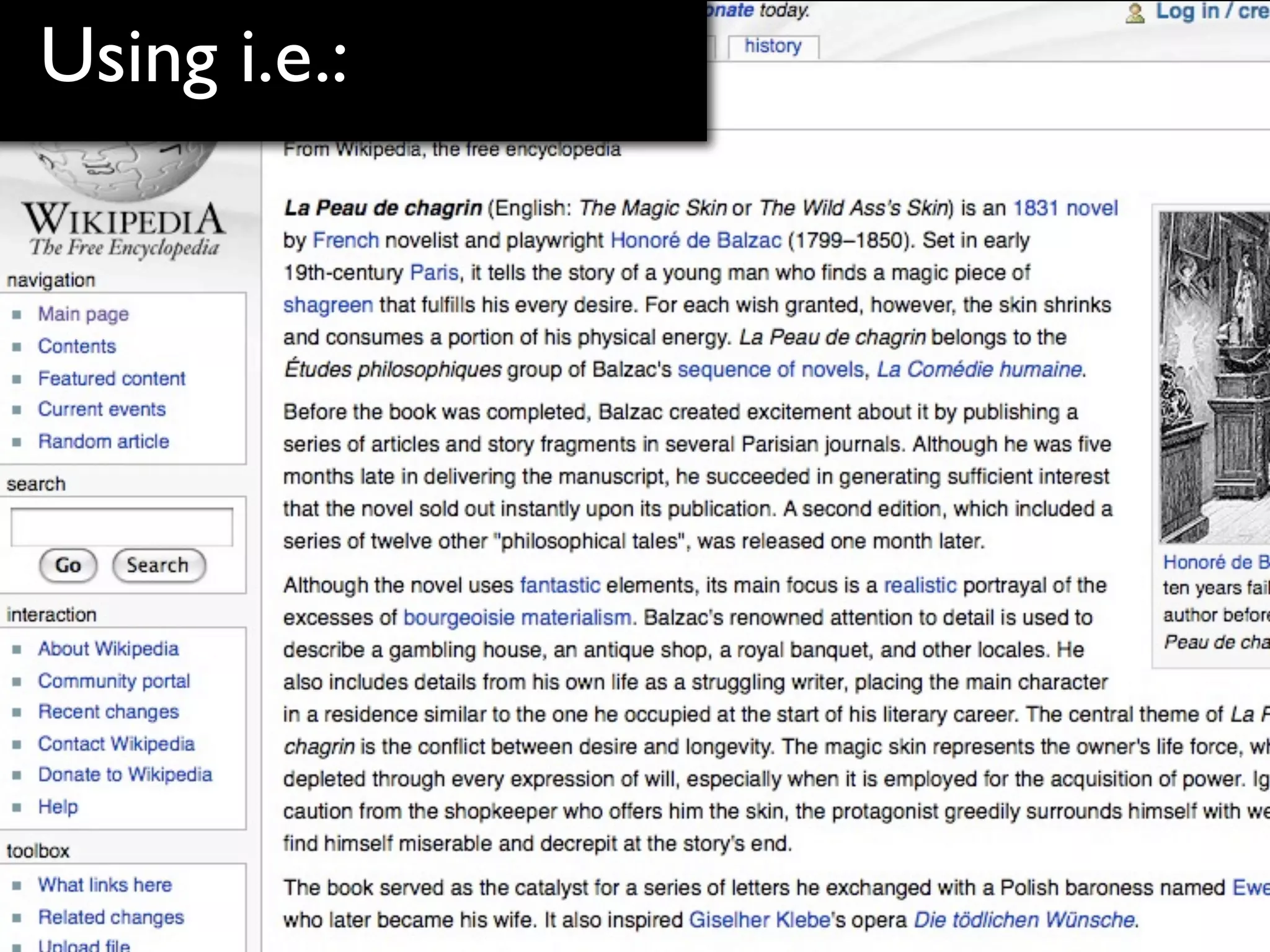Image resolution: width=1270 pixels, height=952 pixels.
Task: Click the Wikipedia The Free Encyclopedia wordmark
Action: (x=124, y=231)
